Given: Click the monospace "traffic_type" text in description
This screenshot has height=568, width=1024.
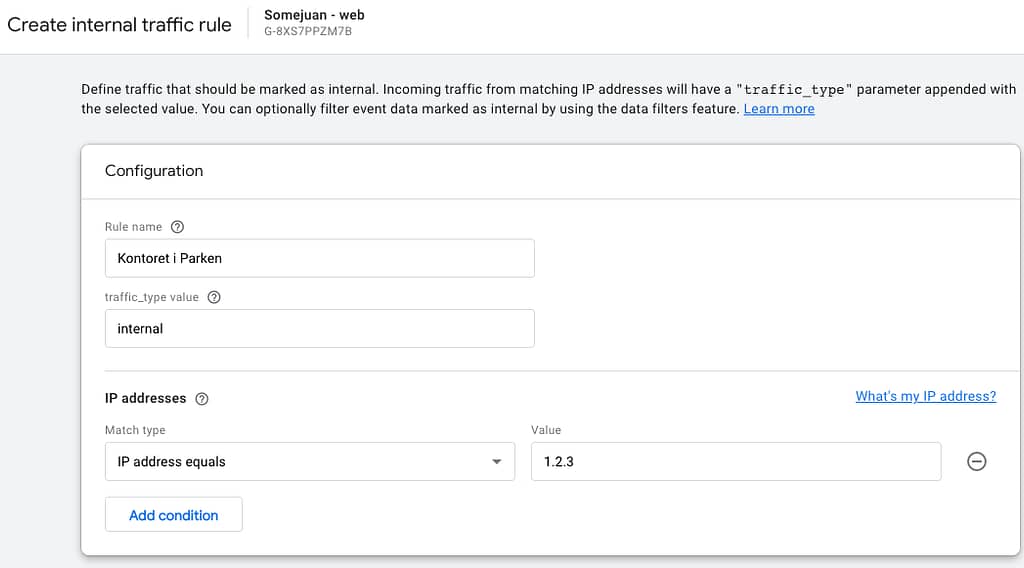Looking at the screenshot, I should (794, 89).
